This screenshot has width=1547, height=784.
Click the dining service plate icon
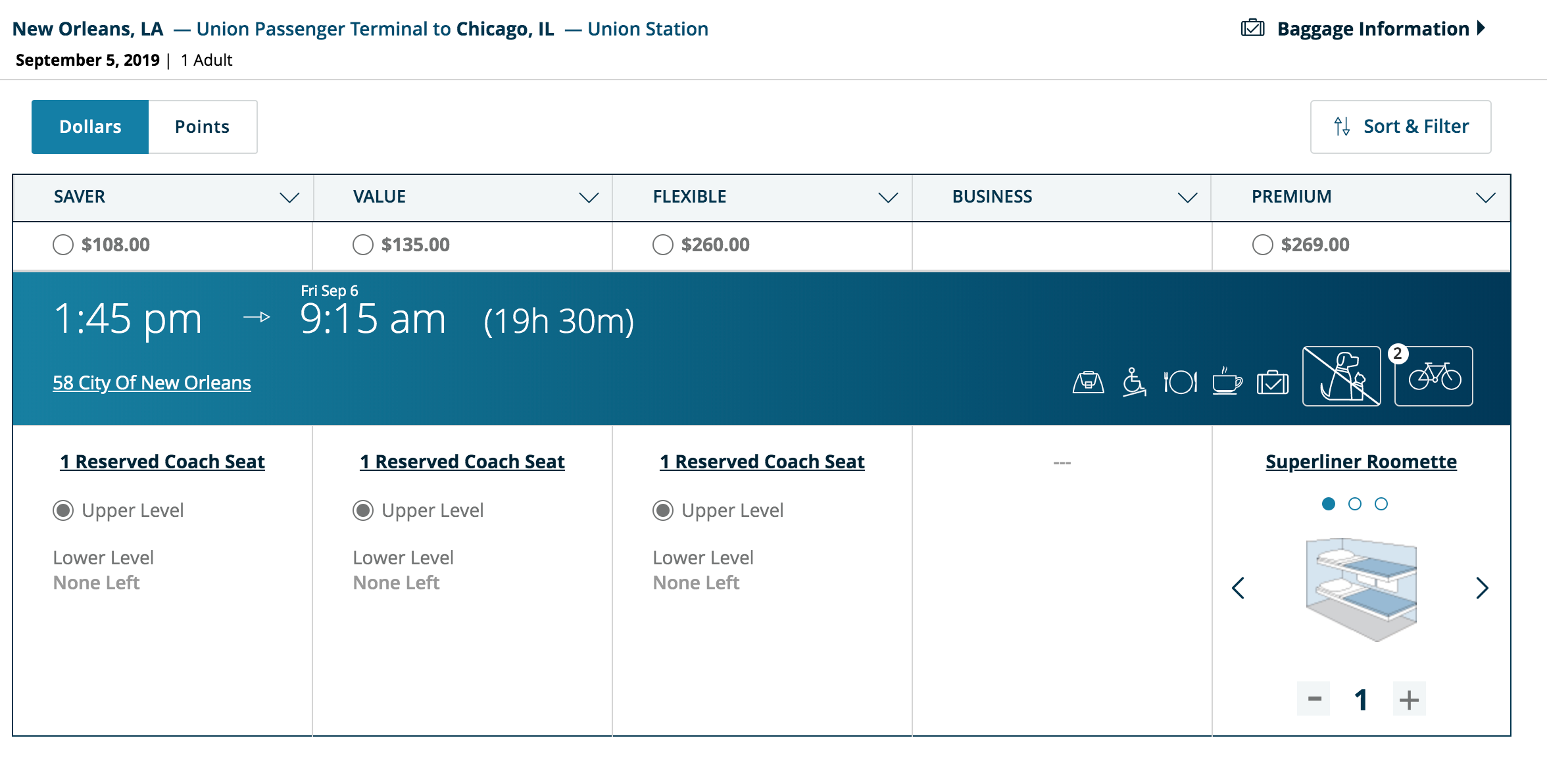pos(1180,381)
